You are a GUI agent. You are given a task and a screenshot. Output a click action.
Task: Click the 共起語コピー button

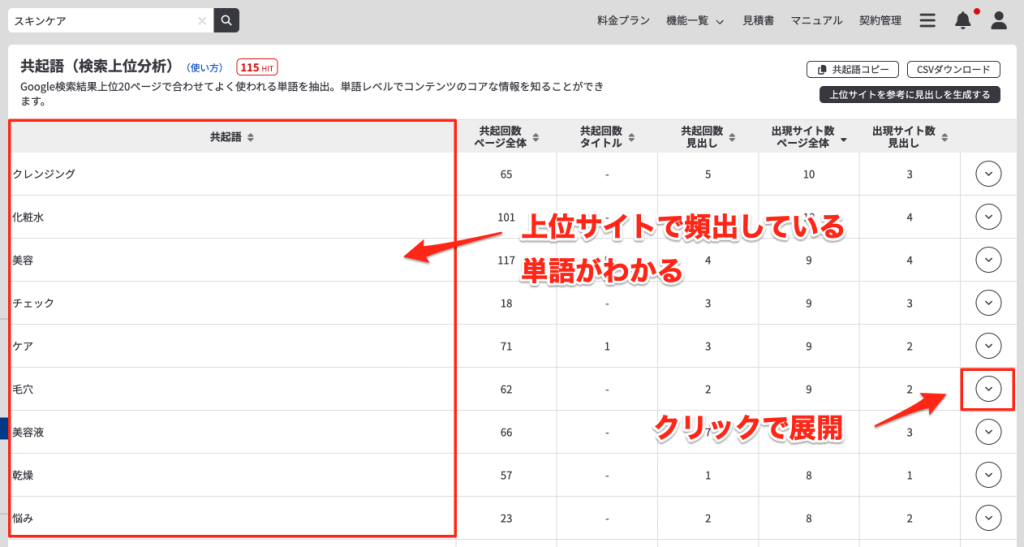tap(852, 70)
